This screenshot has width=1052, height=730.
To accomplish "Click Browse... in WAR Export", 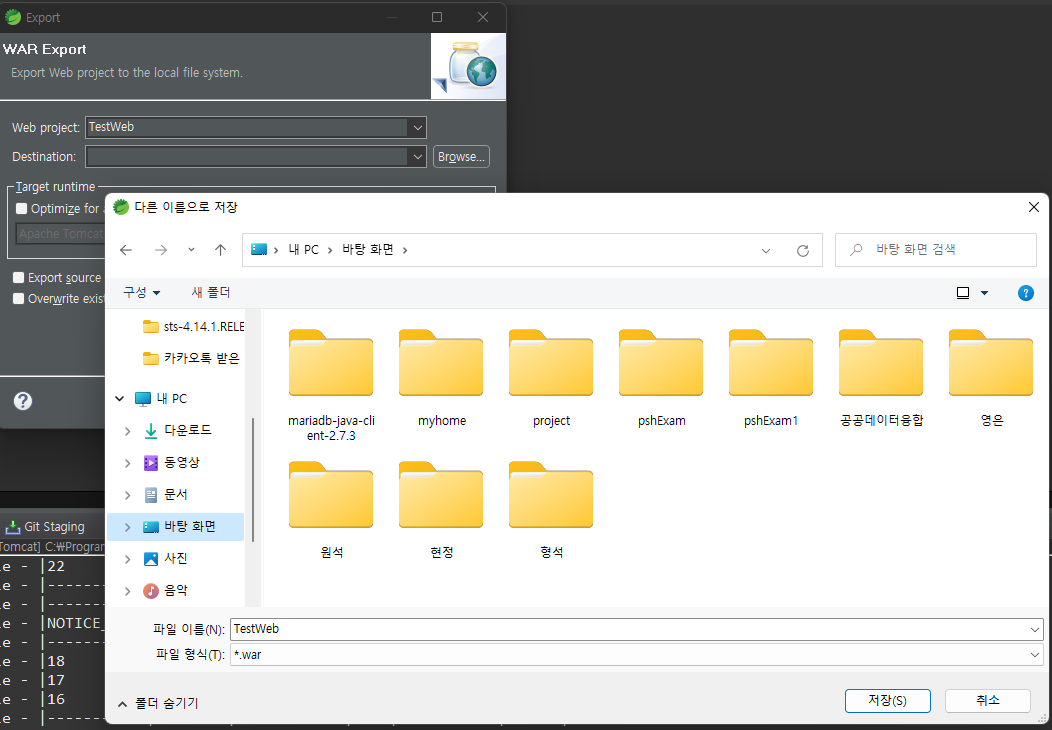I will 461,157.
